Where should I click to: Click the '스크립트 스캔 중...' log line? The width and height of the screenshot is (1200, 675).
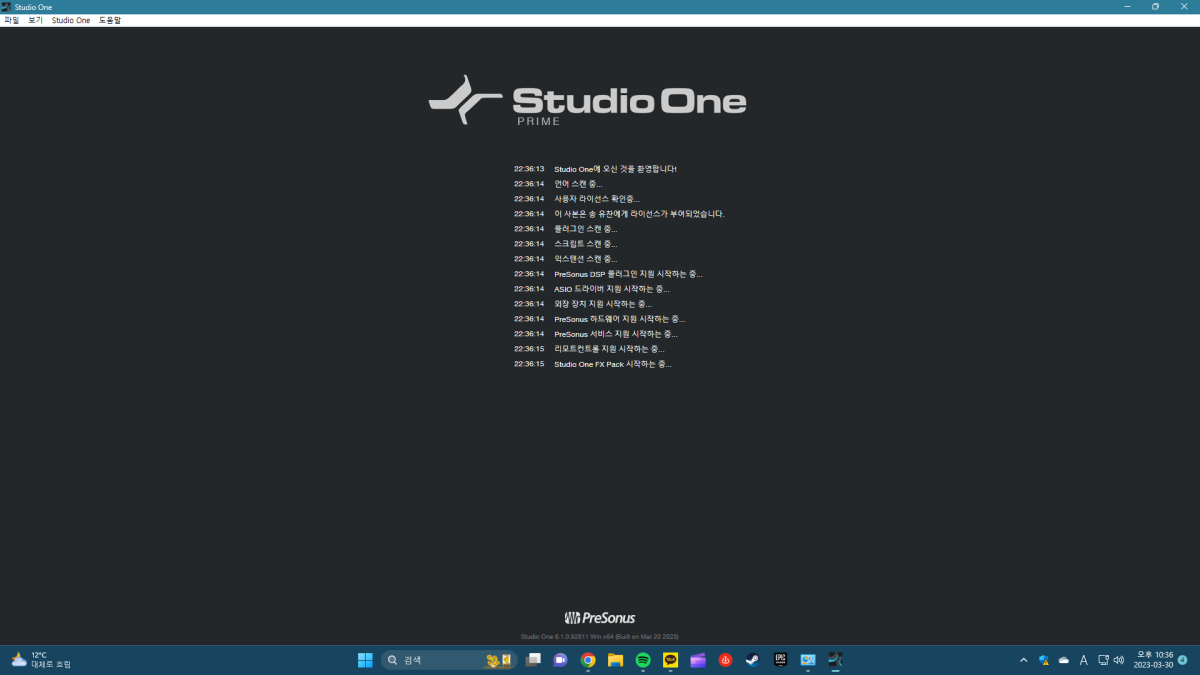point(586,244)
